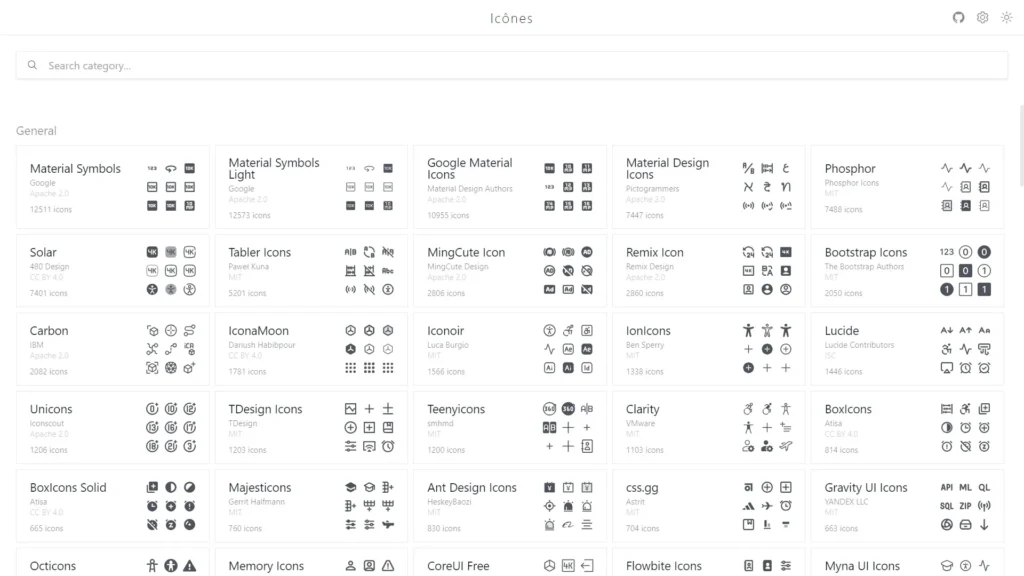Click the AB icon in Tabler Icons
This screenshot has height=576, width=1024.
[x=351, y=252]
